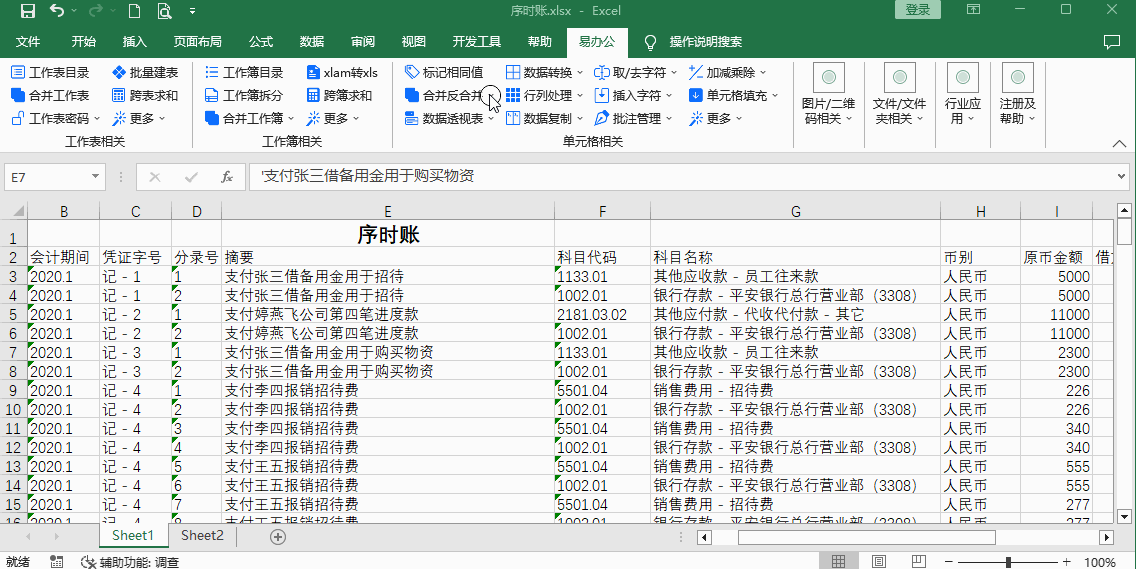1136x569 pixels.
Task: Expand 批注管理 dropdown
Action: (x=669, y=118)
